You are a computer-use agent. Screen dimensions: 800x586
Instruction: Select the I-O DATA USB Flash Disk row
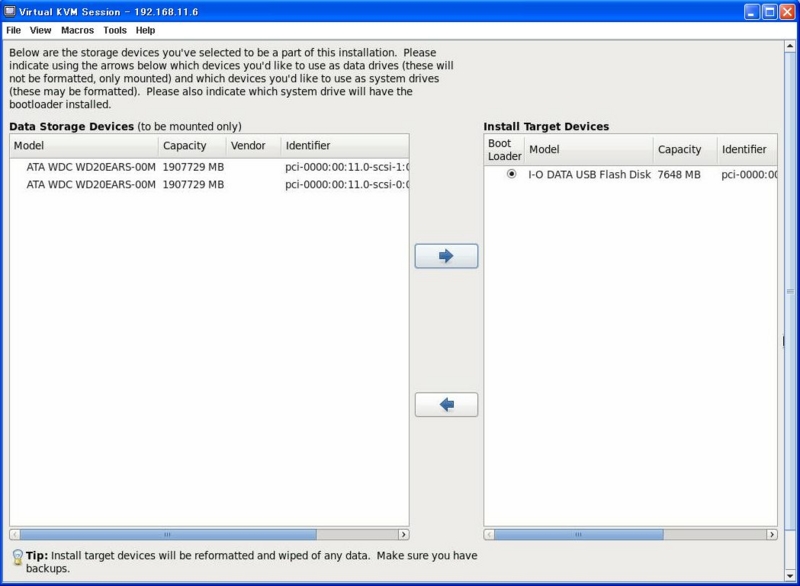point(631,174)
